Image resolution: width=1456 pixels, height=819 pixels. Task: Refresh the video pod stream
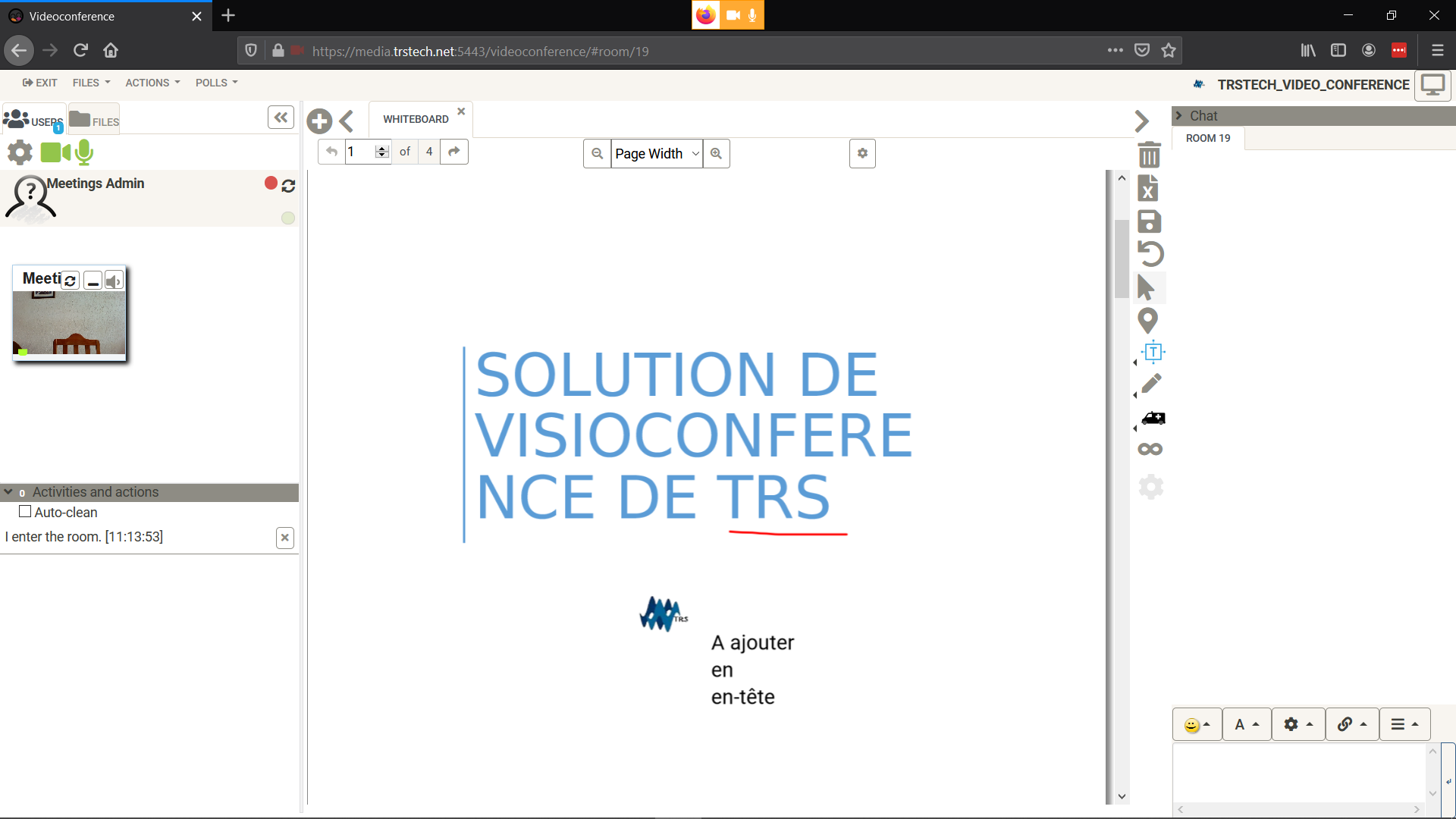70,281
